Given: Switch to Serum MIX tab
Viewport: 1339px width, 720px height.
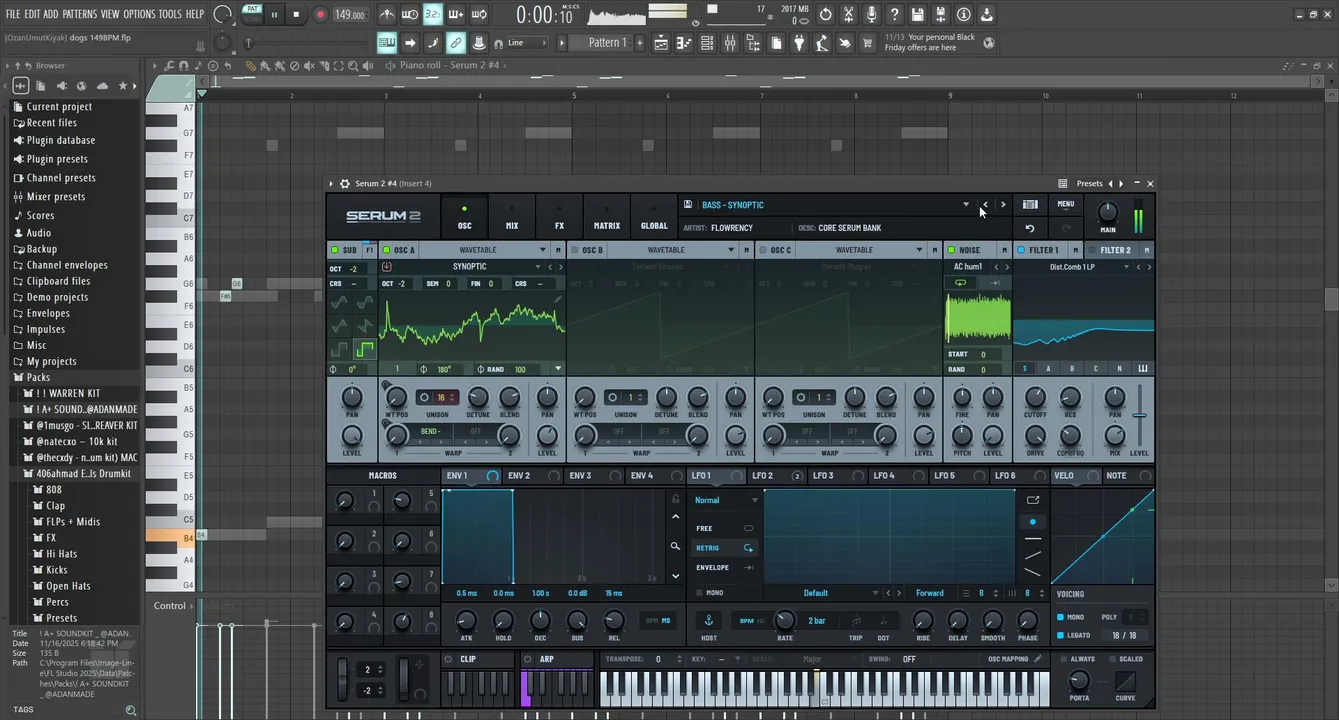Looking at the screenshot, I should [512, 216].
